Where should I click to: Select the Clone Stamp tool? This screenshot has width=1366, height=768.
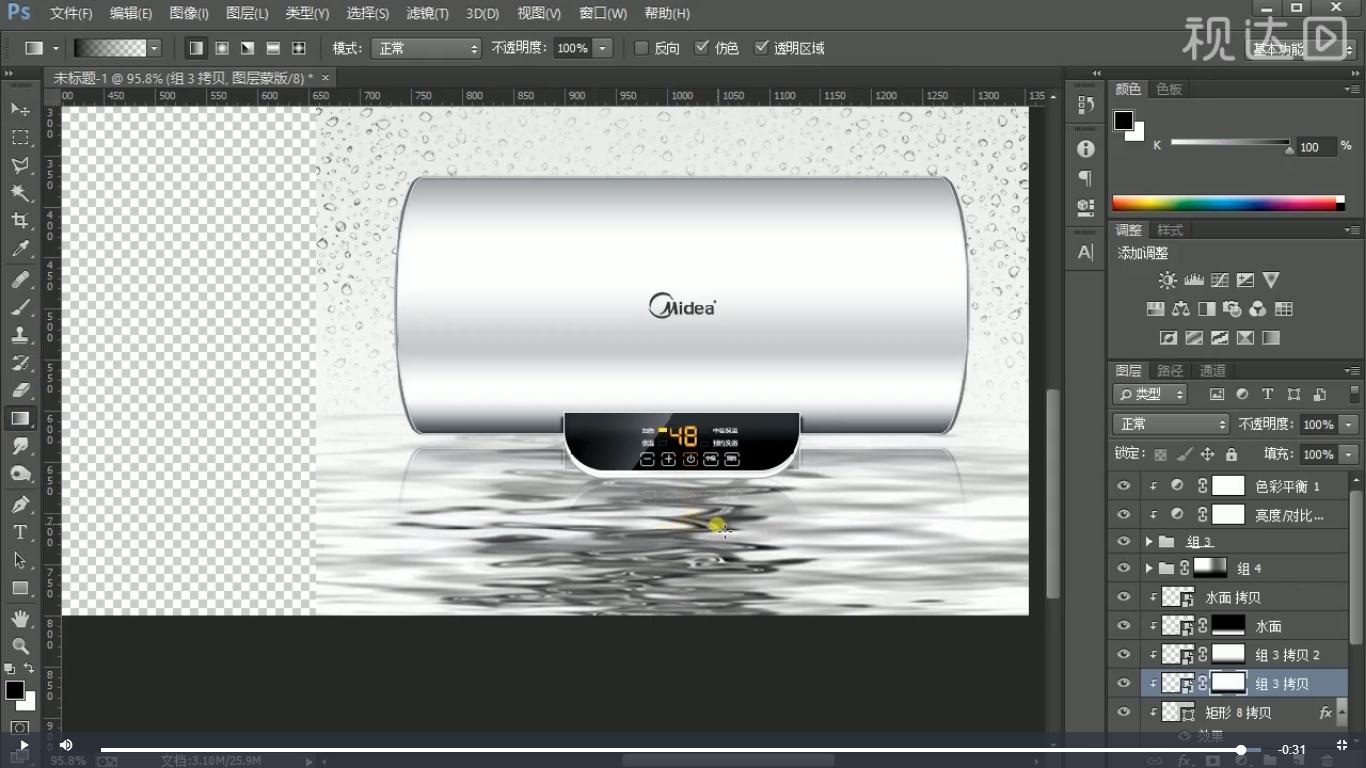19,336
